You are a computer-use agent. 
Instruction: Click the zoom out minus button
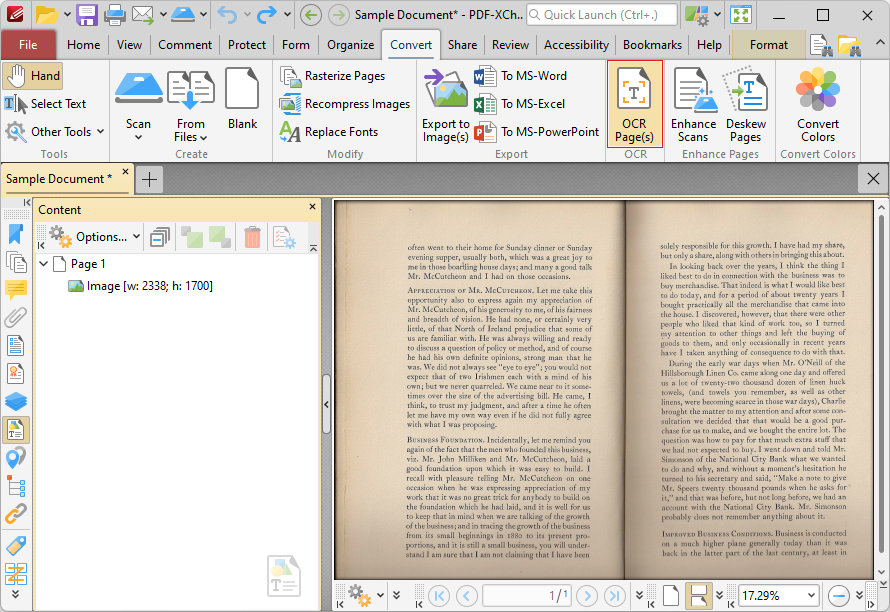point(838,596)
